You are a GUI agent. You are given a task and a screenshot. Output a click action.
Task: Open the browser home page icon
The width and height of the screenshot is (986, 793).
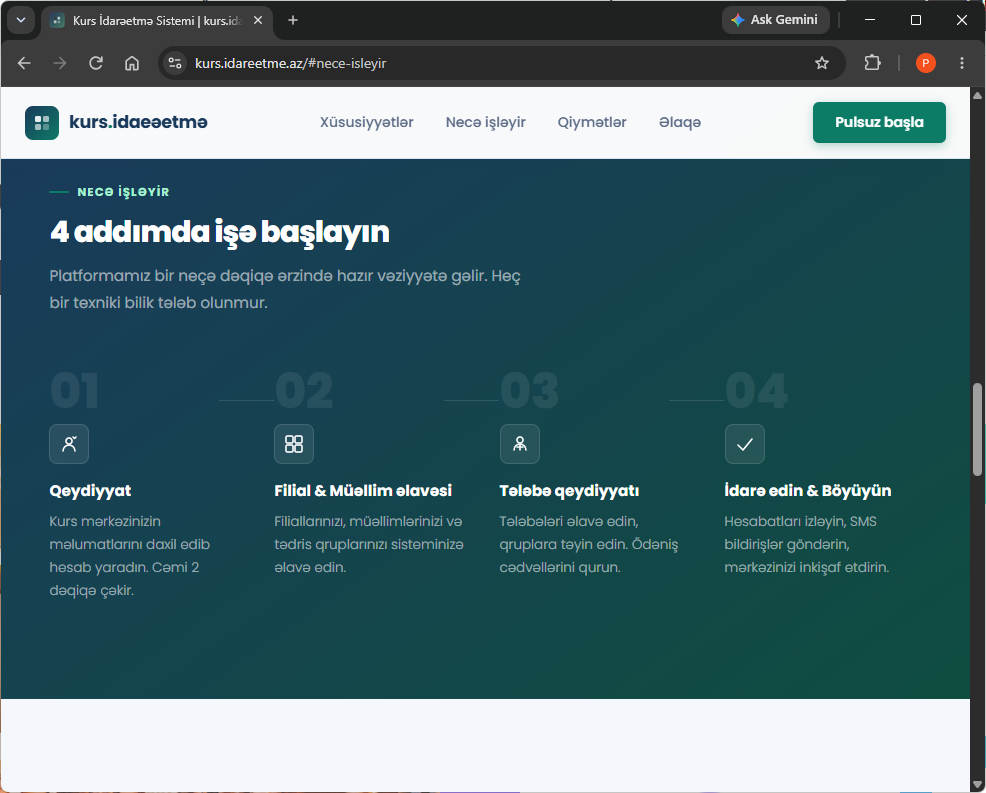coord(131,63)
